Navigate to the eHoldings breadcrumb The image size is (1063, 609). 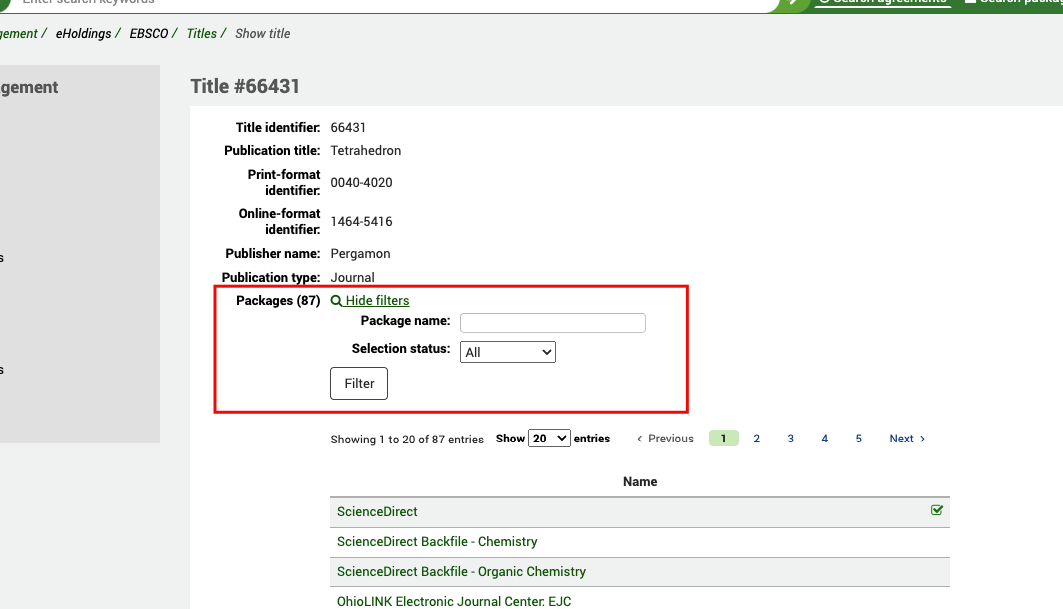tap(85, 33)
